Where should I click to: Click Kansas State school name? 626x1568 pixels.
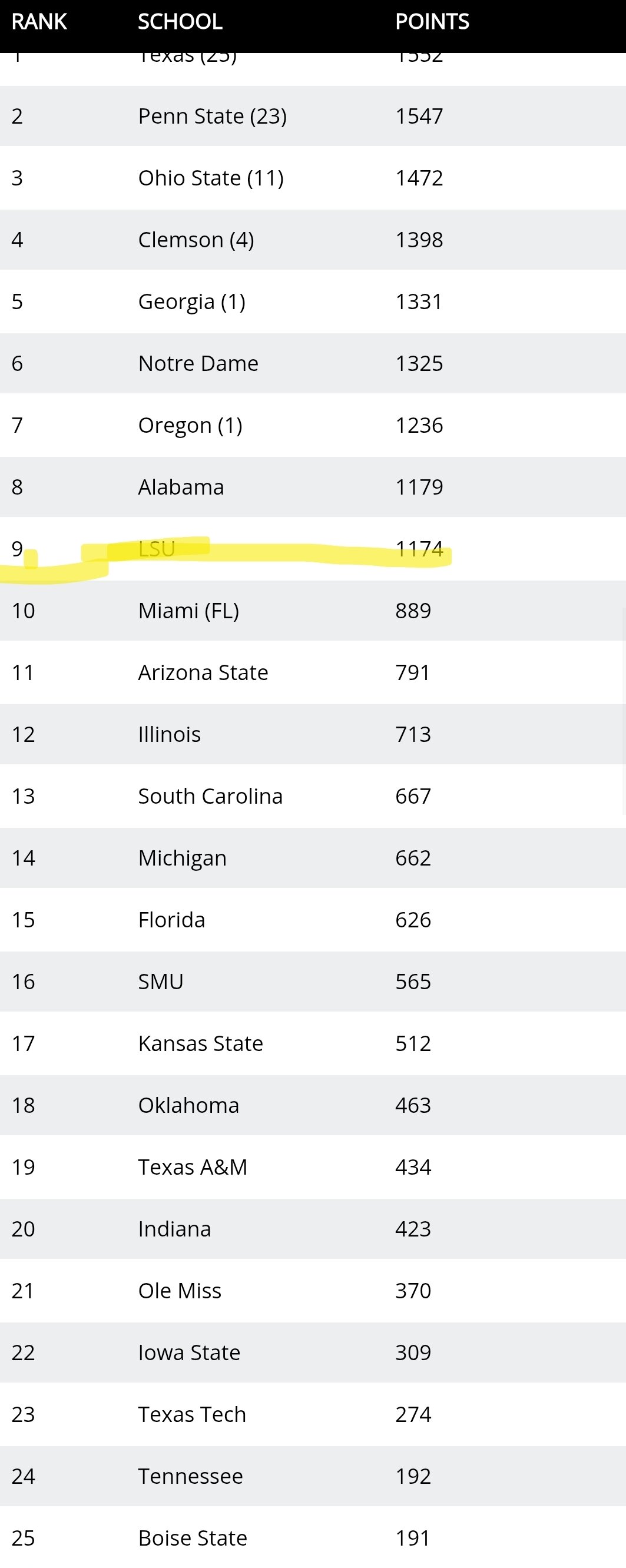[200, 1044]
